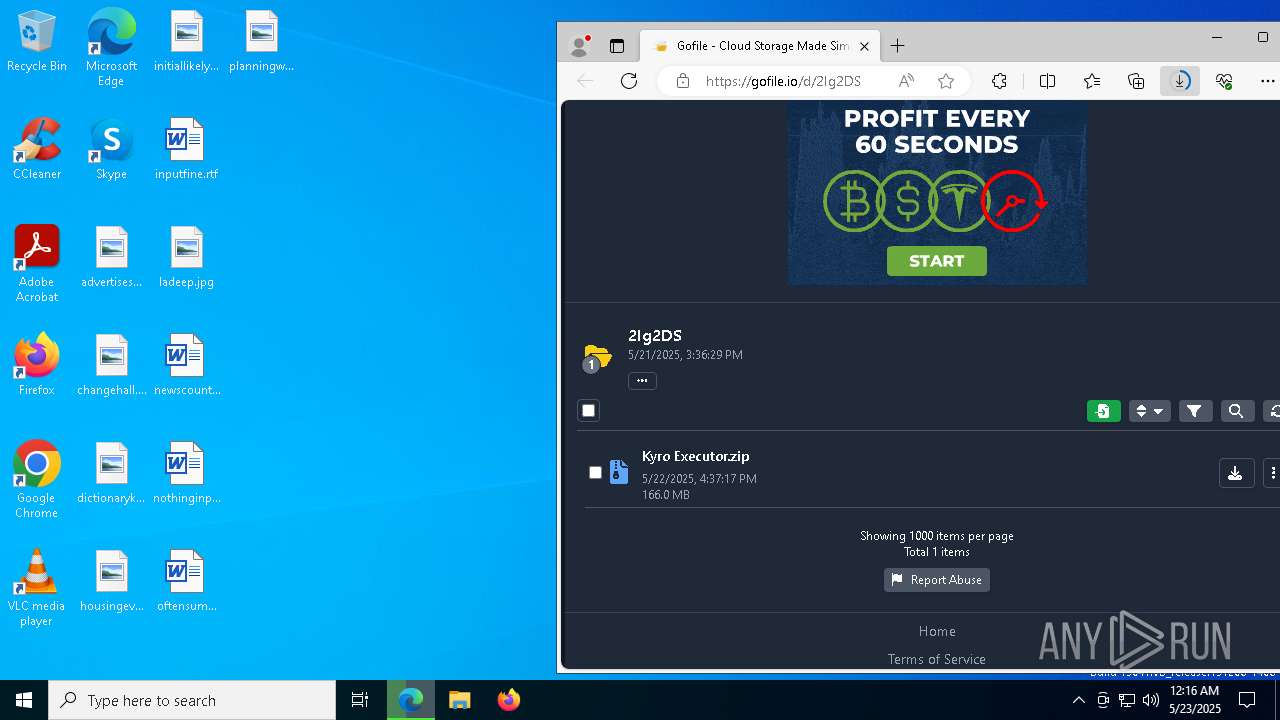The width and height of the screenshot is (1280, 720).
Task: Click Gofile search magnifier icon
Action: [x=1236, y=411]
